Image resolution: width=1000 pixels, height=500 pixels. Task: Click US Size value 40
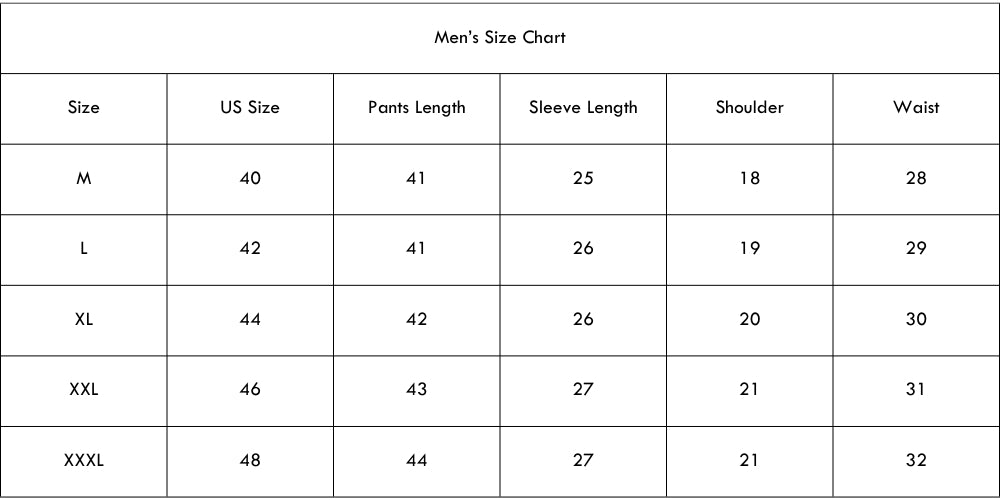click(250, 179)
